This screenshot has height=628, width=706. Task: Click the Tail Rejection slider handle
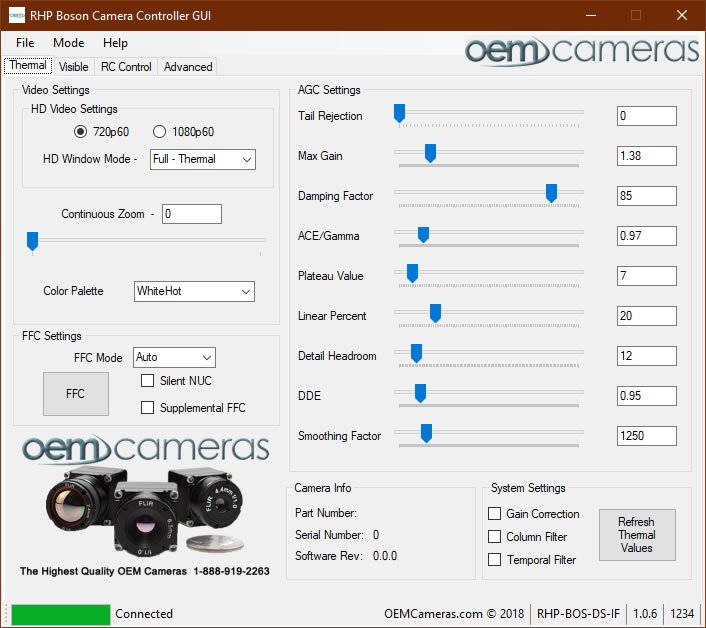coord(399,113)
